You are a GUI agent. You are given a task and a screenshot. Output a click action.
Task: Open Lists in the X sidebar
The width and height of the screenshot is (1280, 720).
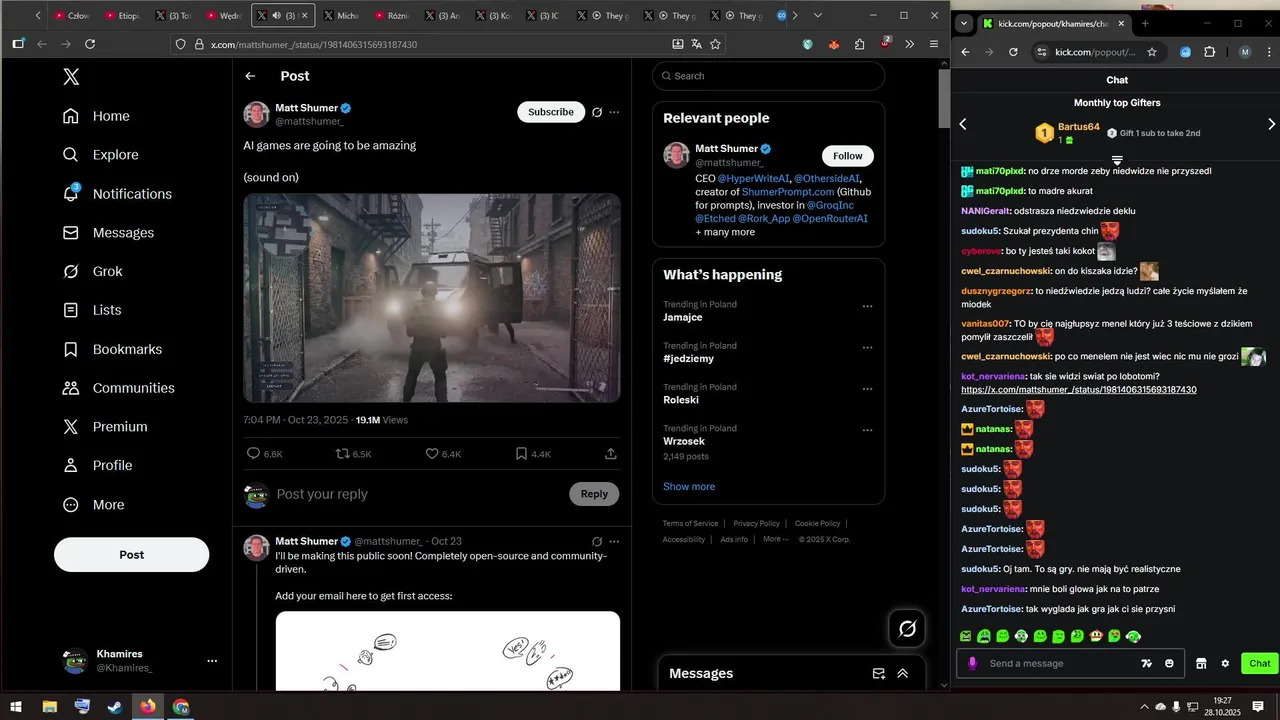[92, 310]
